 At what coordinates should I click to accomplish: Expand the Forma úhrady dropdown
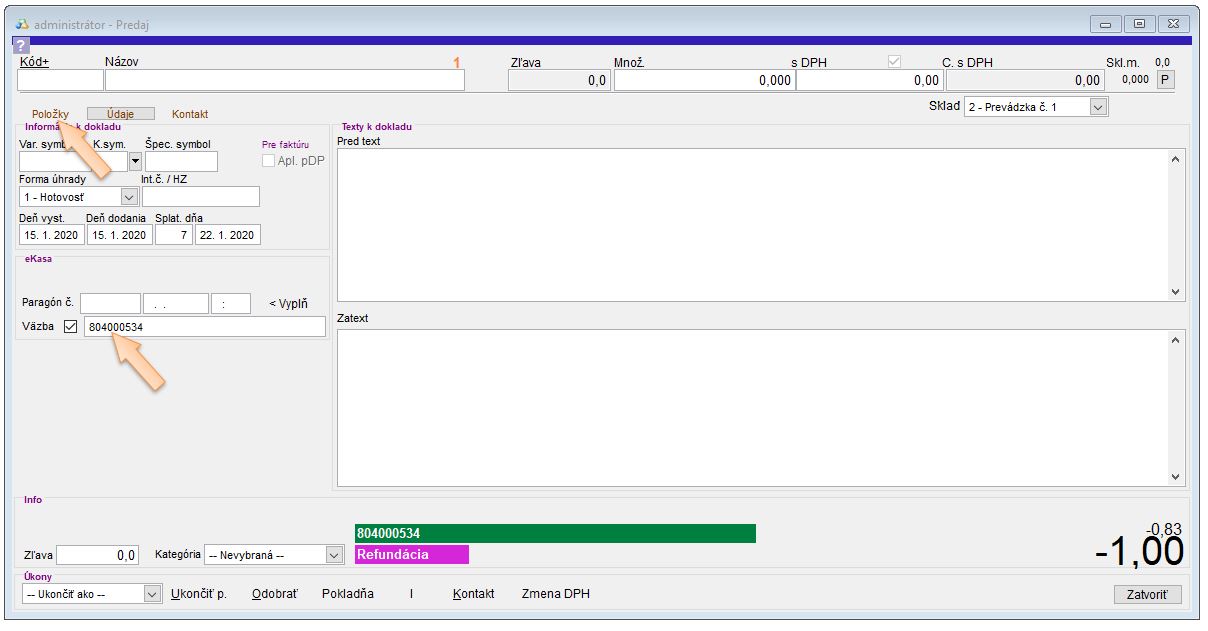pos(128,197)
